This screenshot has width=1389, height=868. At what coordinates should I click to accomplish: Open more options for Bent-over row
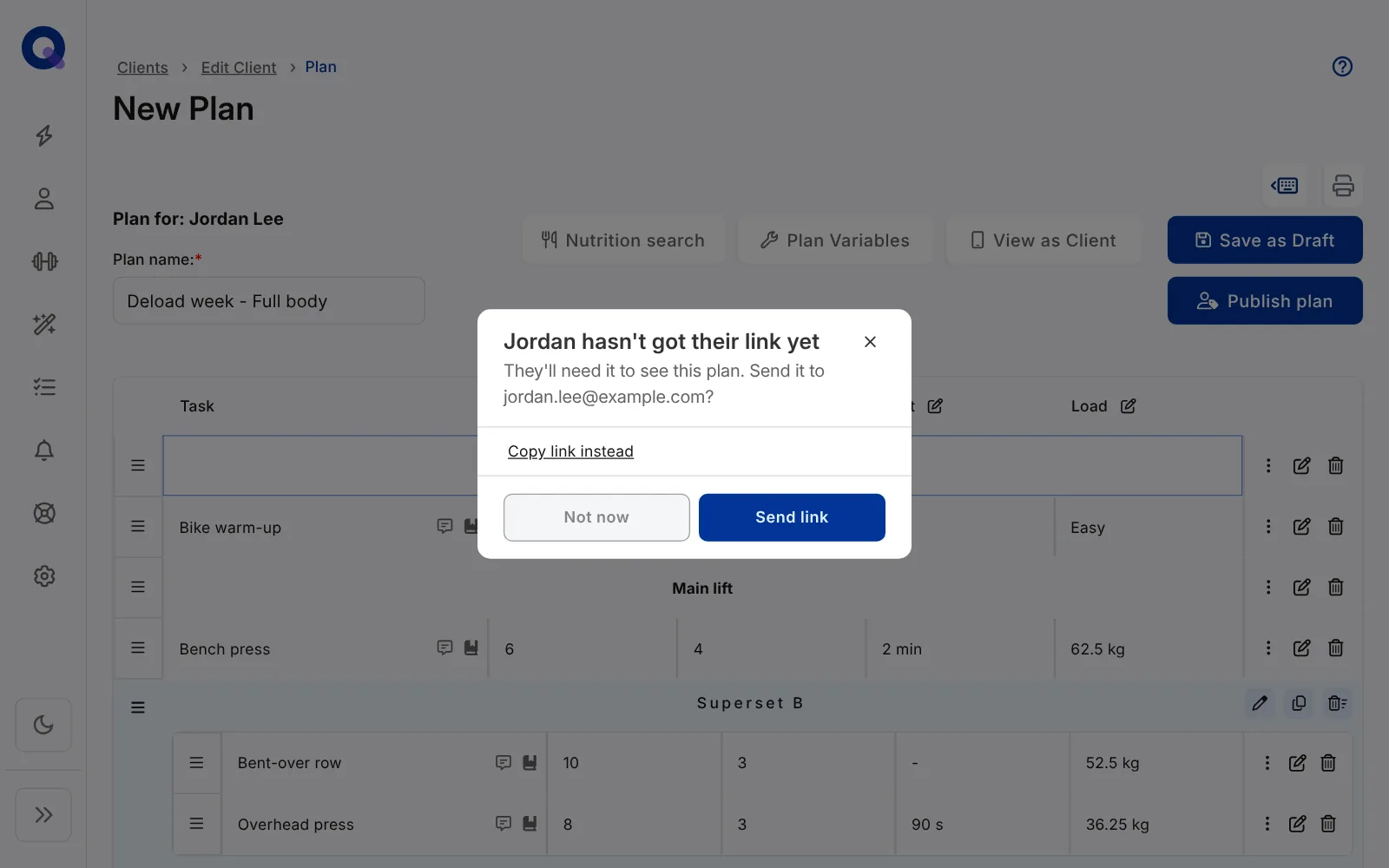pyautogui.click(x=1267, y=763)
